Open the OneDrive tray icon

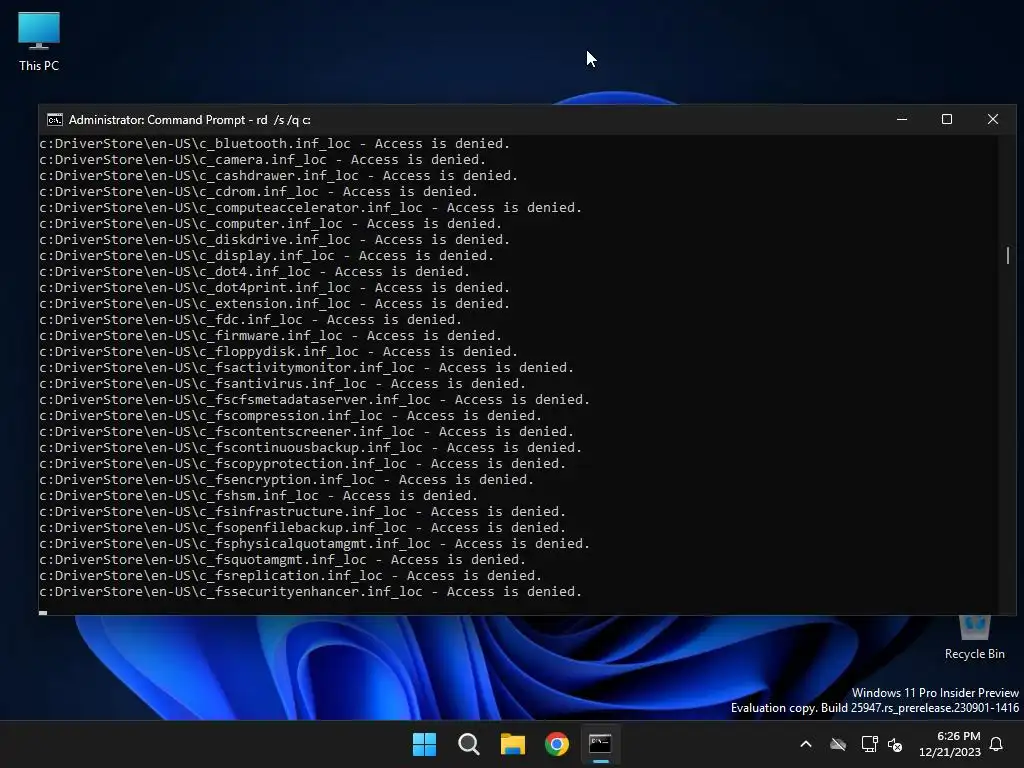tap(838, 744)
